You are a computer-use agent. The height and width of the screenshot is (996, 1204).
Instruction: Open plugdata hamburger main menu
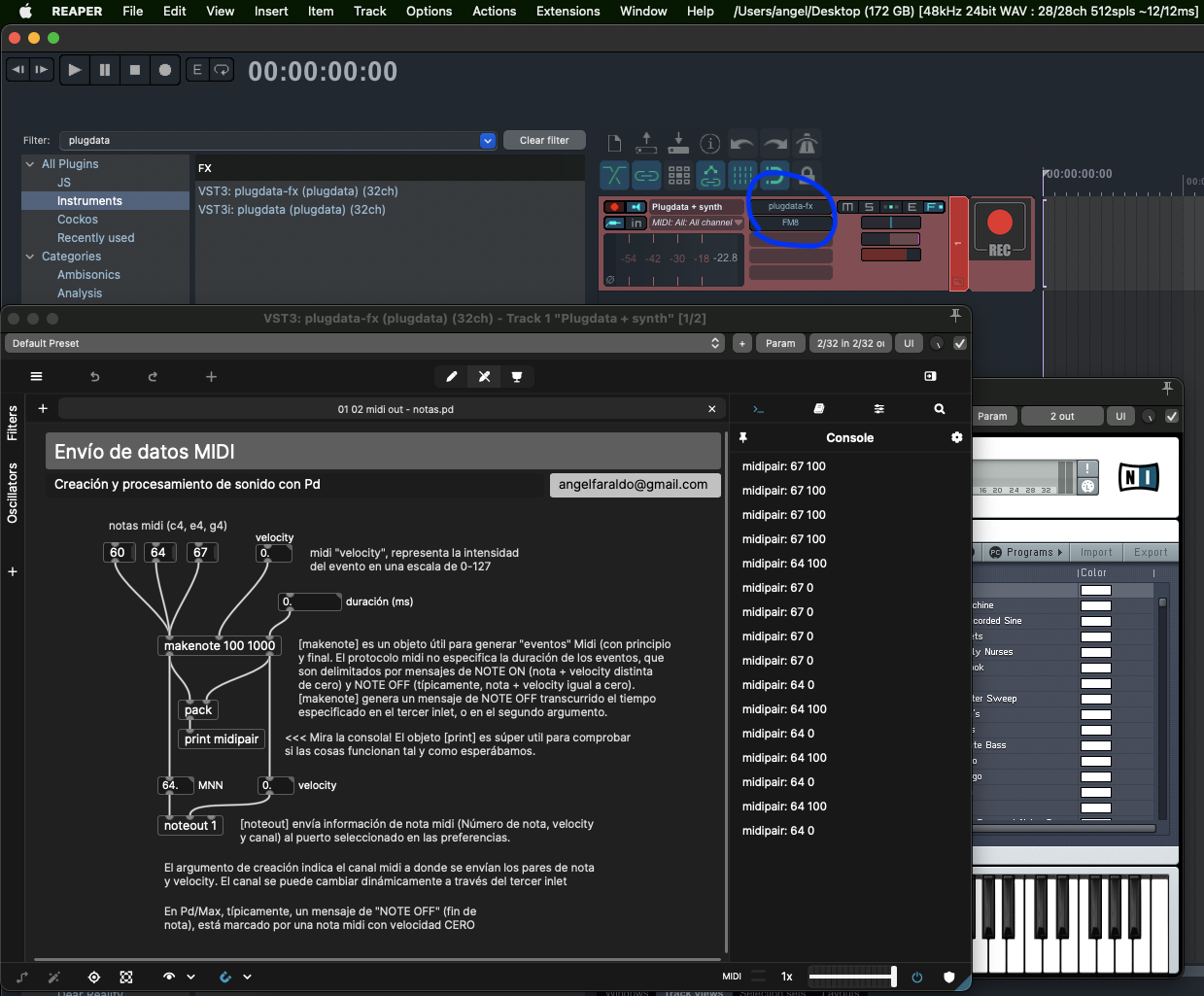(36, 377)
